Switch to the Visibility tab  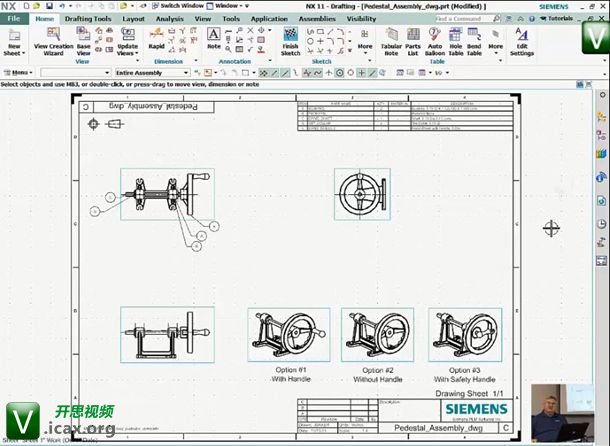click(361, 19)
